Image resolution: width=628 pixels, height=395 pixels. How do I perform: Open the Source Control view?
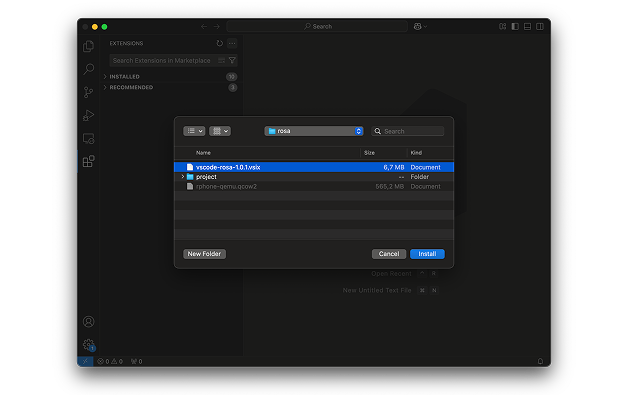click(89, 93)
